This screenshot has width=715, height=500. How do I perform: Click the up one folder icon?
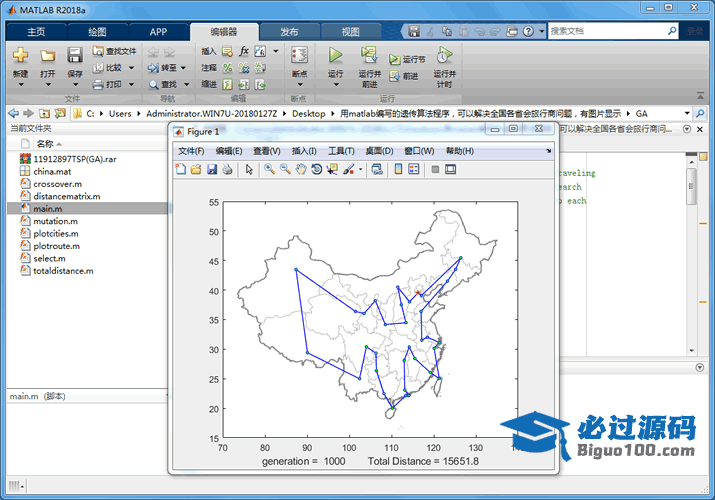[x=44, y=113]
